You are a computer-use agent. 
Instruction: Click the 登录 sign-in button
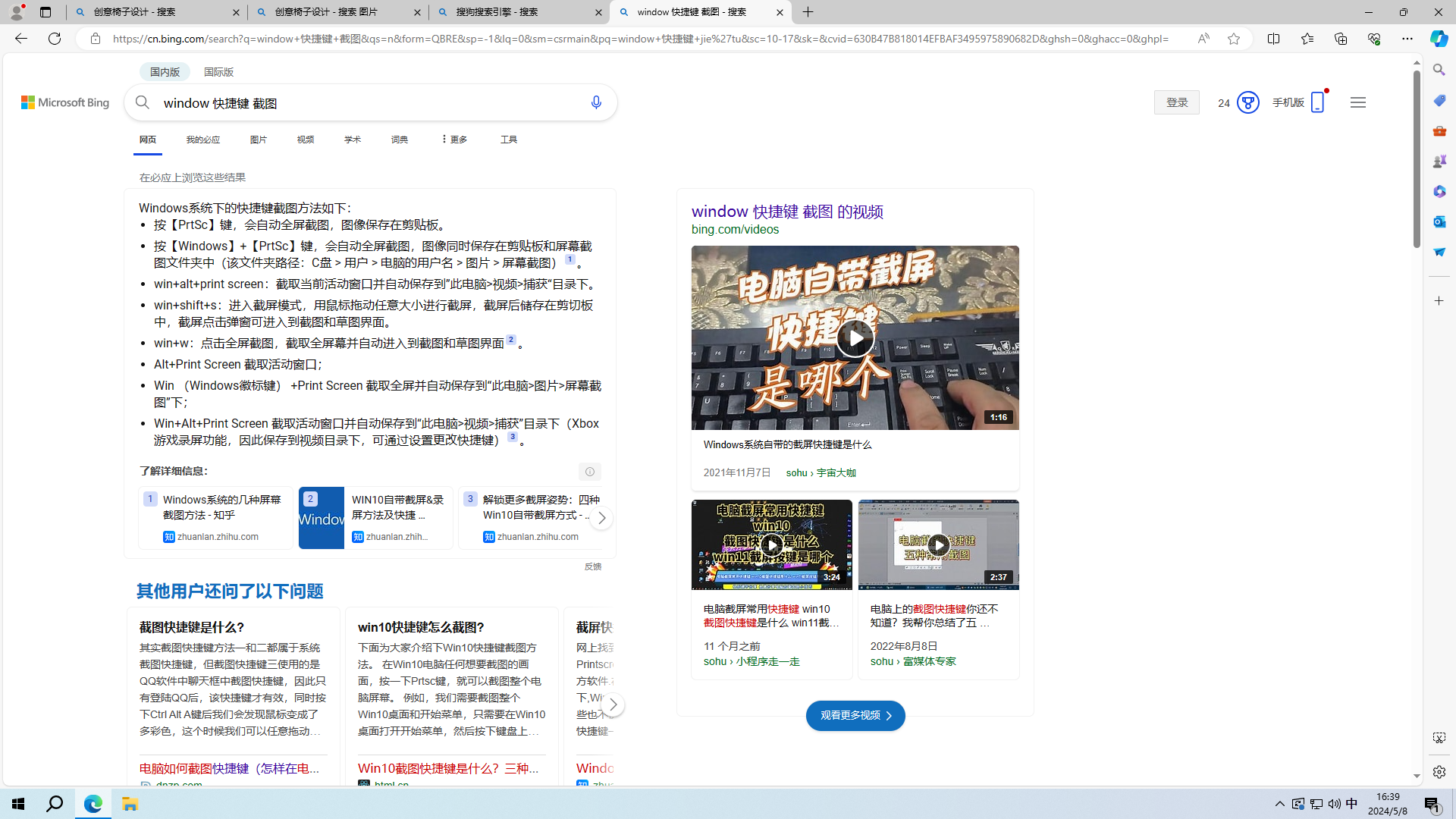click(x=1176, y=102)
